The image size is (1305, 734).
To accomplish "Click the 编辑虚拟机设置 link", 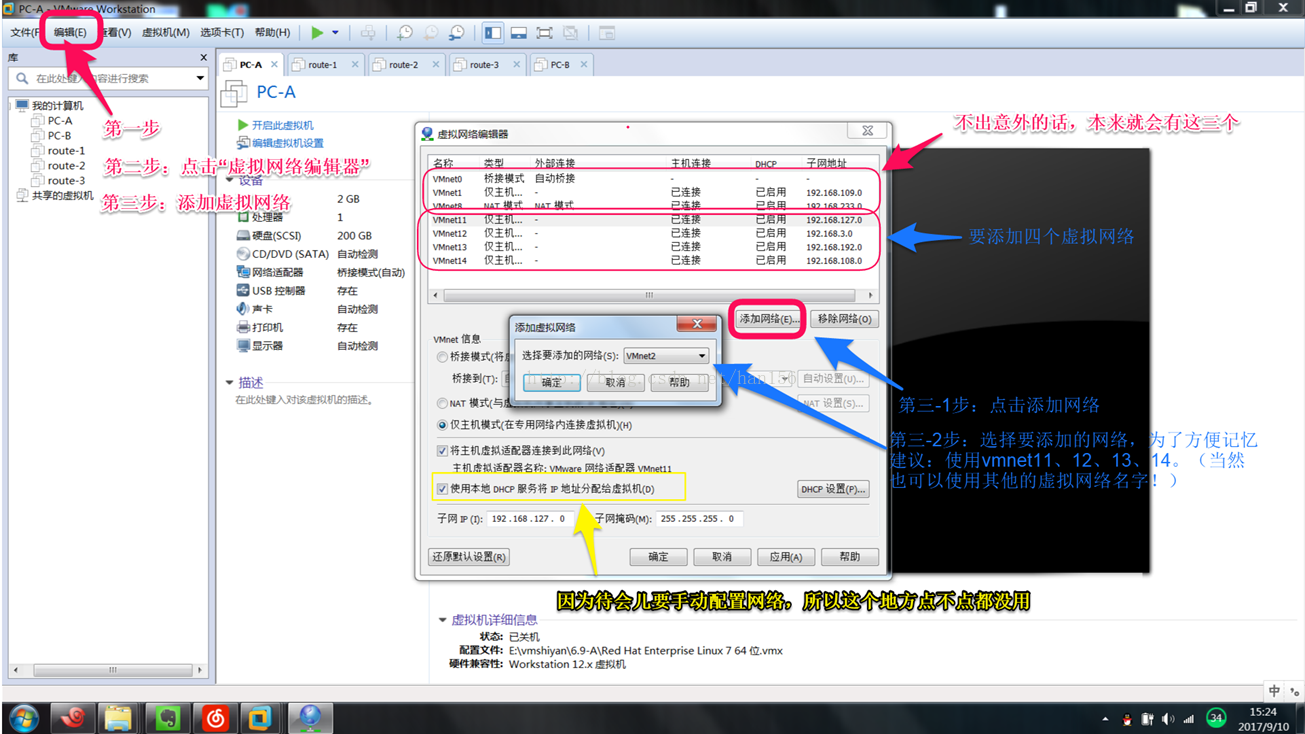I will click(x=287, y=143).
